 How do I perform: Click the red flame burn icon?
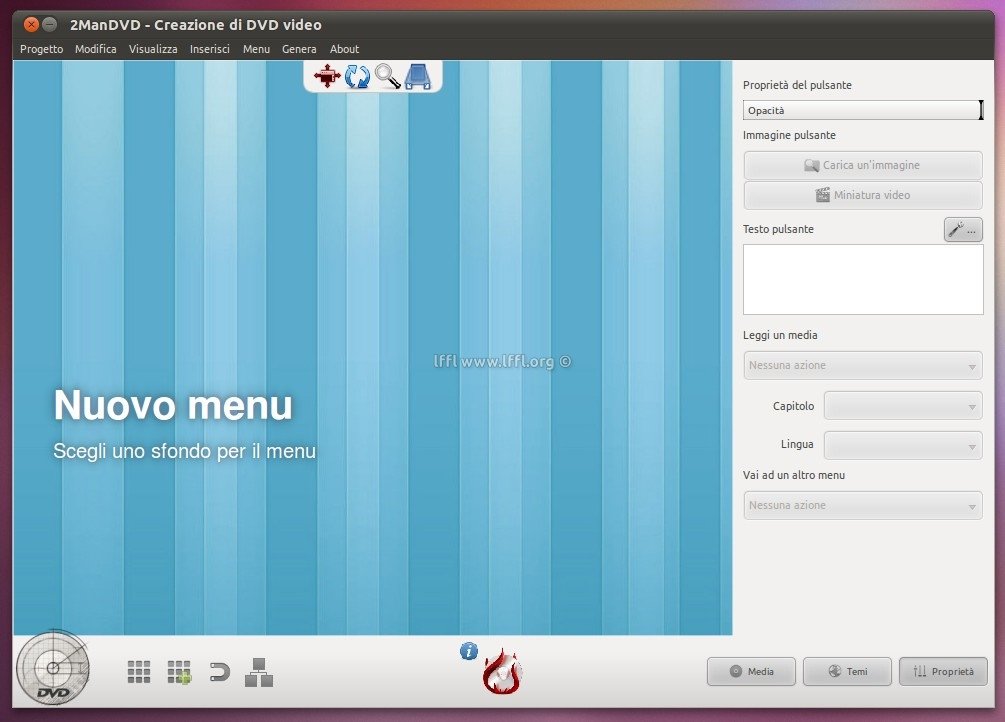tap(501, 674)
